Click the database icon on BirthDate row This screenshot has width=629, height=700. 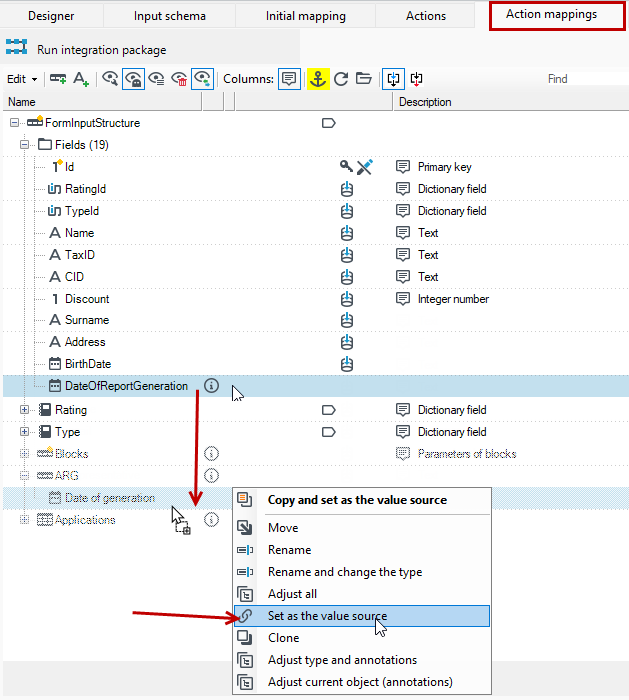pos(347,364)
